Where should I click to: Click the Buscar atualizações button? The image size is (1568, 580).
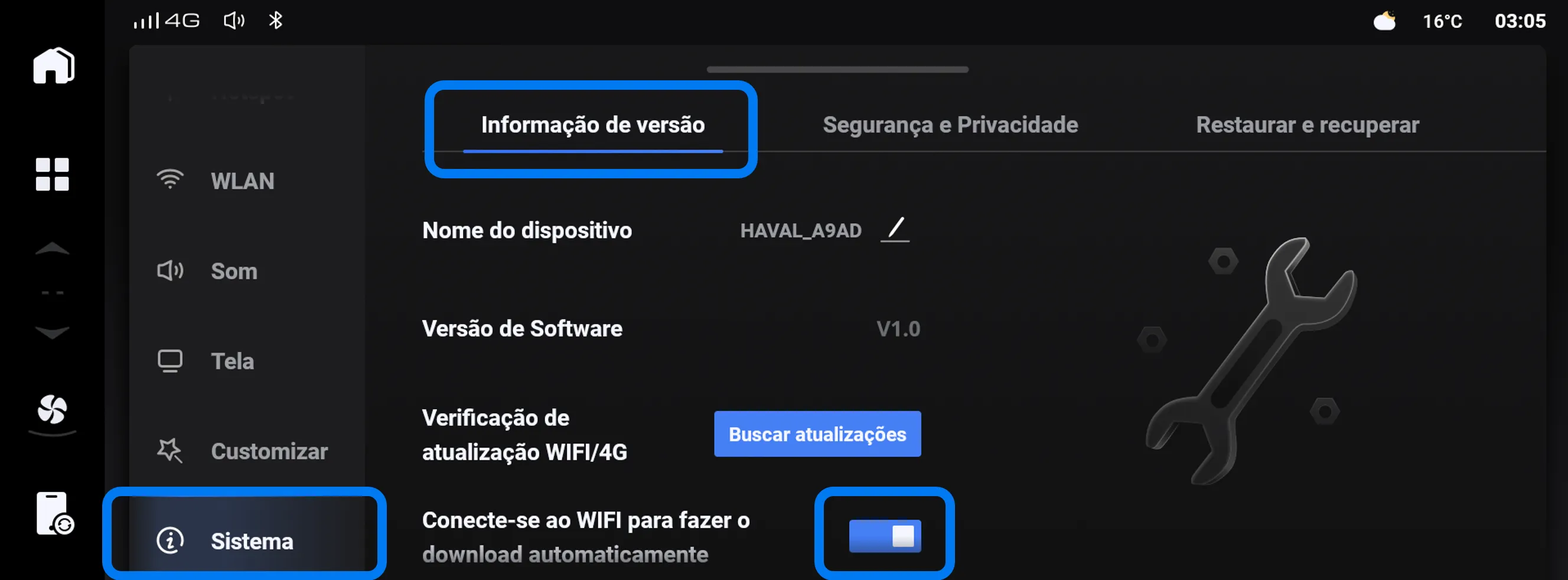pyautogui.click(x=817, y=434)
